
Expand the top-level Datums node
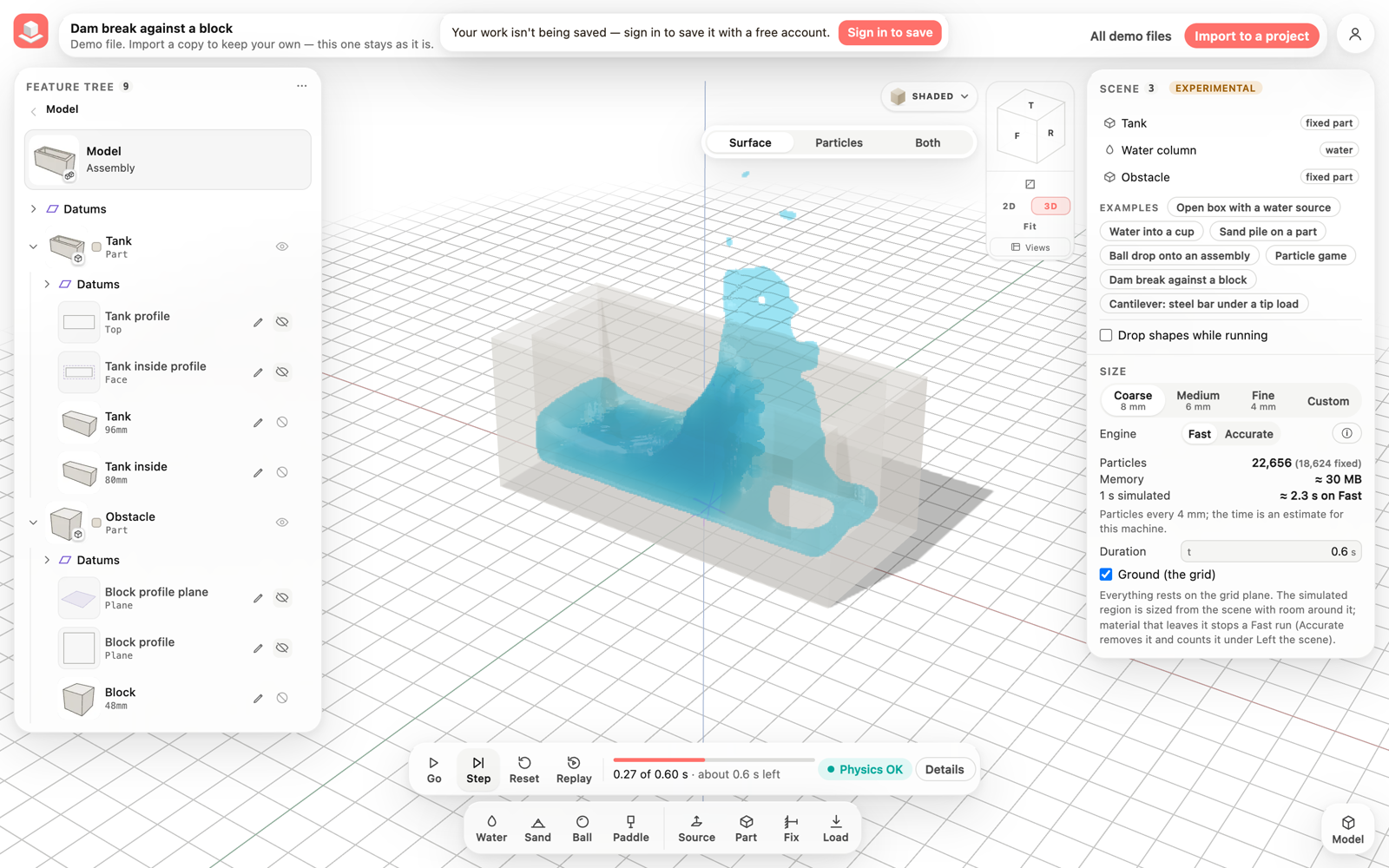click(x=34, y=209)
